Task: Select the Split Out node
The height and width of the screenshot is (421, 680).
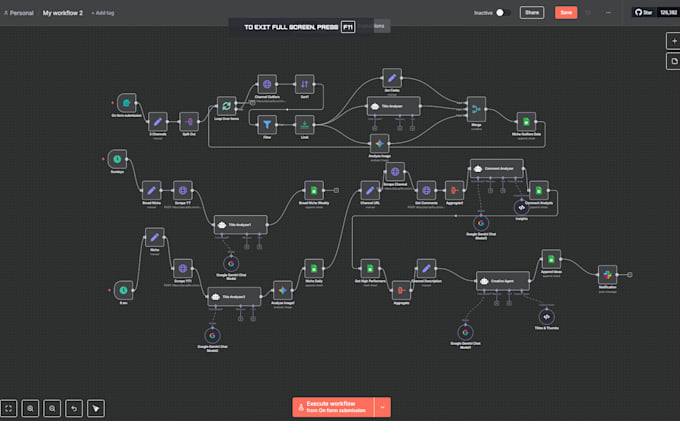Action: click(189, 122)
